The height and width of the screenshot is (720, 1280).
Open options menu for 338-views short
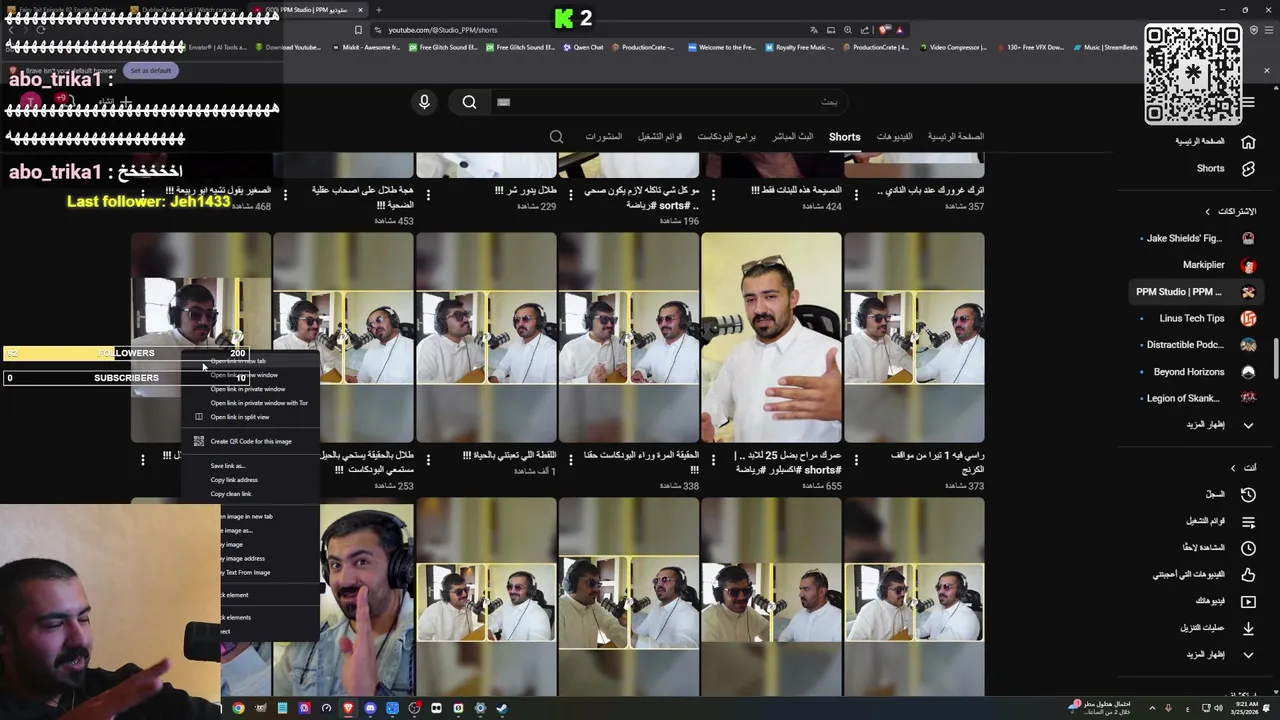tap(570, 459)
